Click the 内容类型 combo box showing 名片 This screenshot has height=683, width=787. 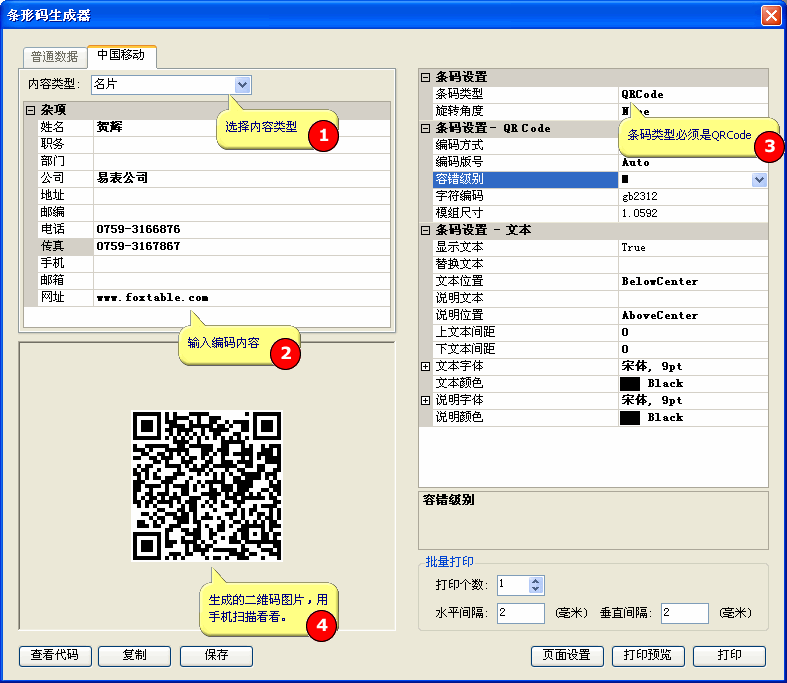tap(171, 85)
